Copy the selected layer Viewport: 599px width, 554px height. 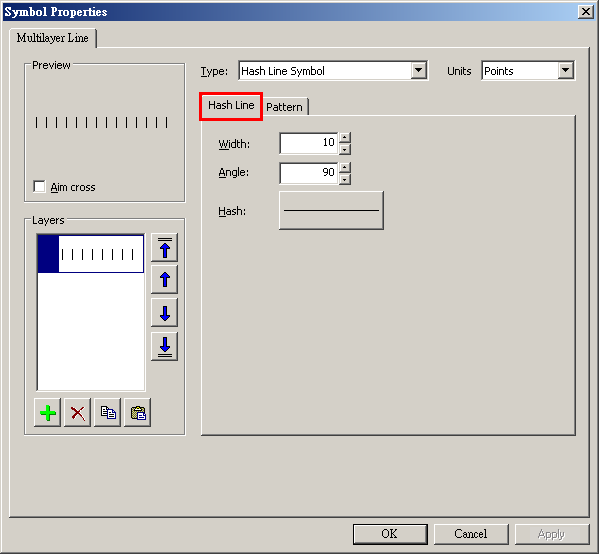pos(108,413)
